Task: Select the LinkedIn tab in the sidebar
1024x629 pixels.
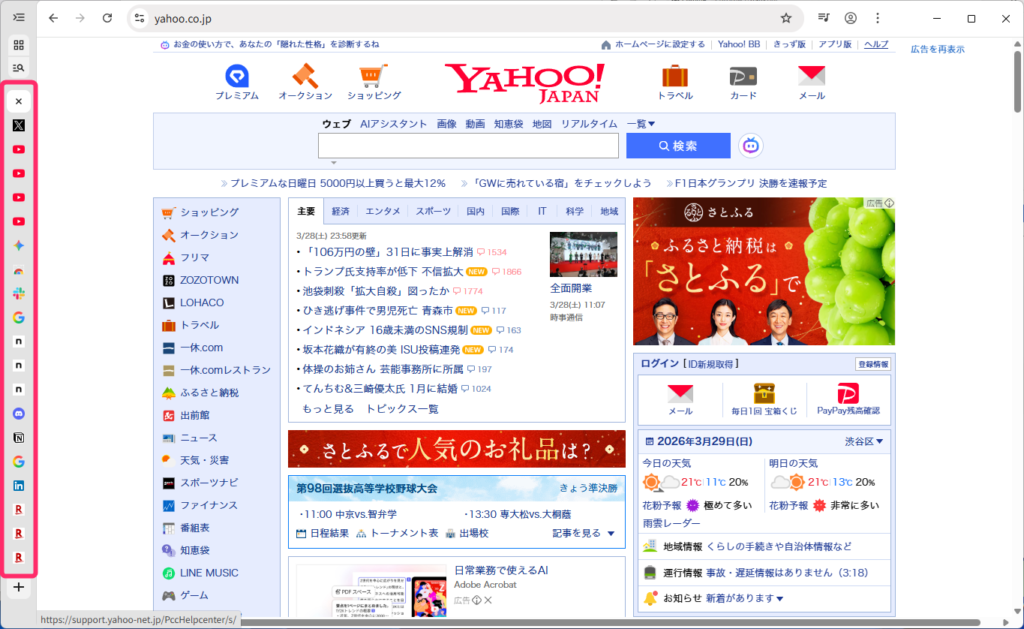Action: (x=19, y=485)
